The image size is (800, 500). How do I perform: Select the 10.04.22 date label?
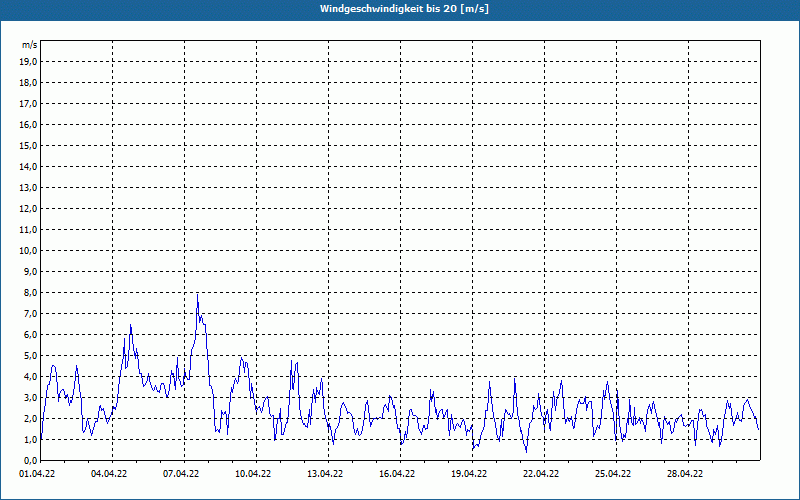tap(253, 474)
